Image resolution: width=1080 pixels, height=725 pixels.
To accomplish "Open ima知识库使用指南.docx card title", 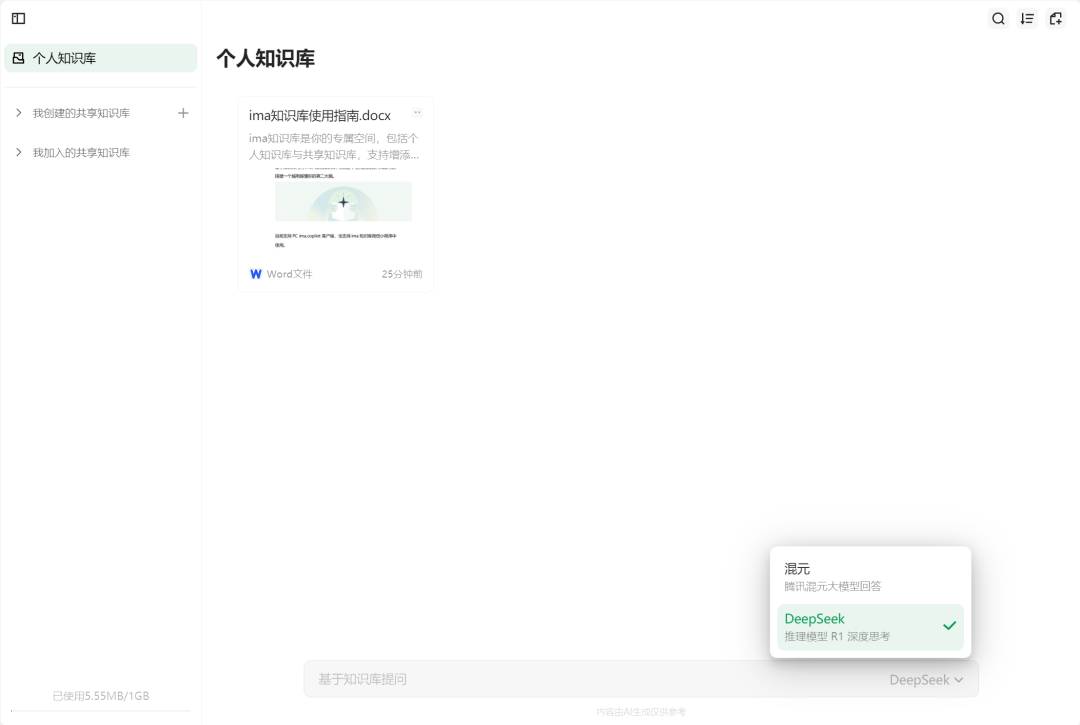I will 320,115.
